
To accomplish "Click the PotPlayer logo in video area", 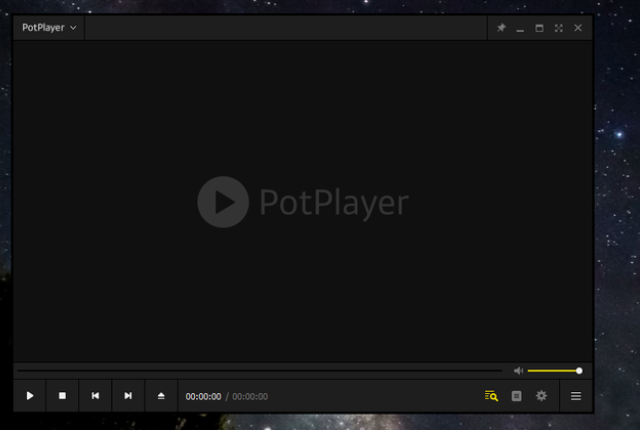I will click(303, 202).
